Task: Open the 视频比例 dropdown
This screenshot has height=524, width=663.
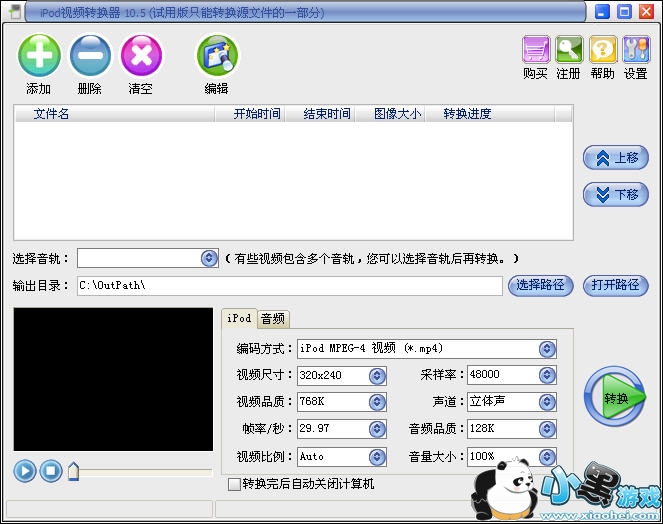Action: pyautogui.click(x=377, y=457)
